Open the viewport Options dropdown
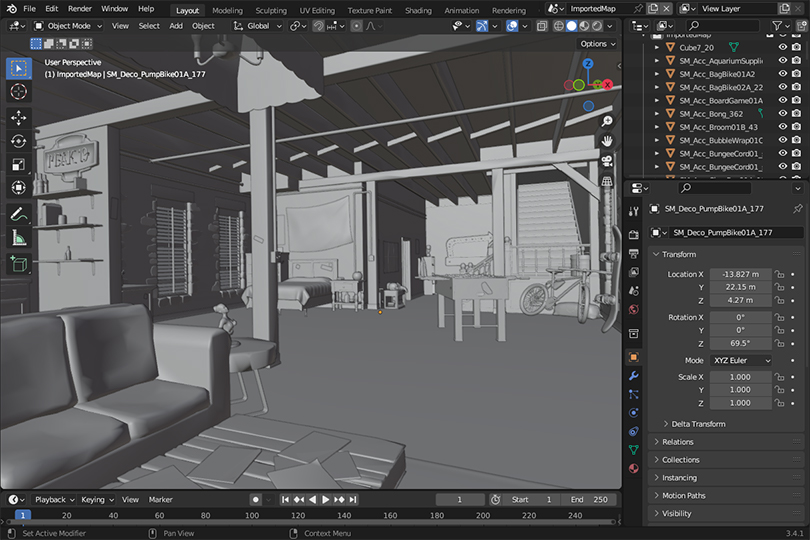This screenshot has height=540, width=810. click(x=598, y=44)
